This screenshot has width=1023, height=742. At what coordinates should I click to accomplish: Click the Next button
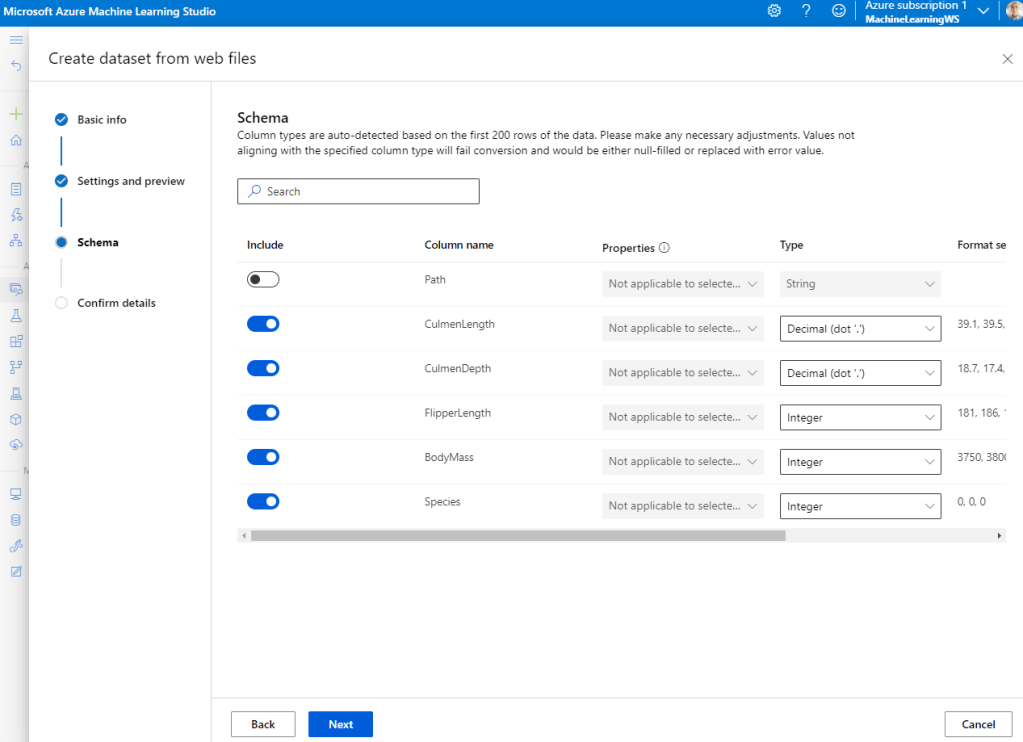coord(340,724)
